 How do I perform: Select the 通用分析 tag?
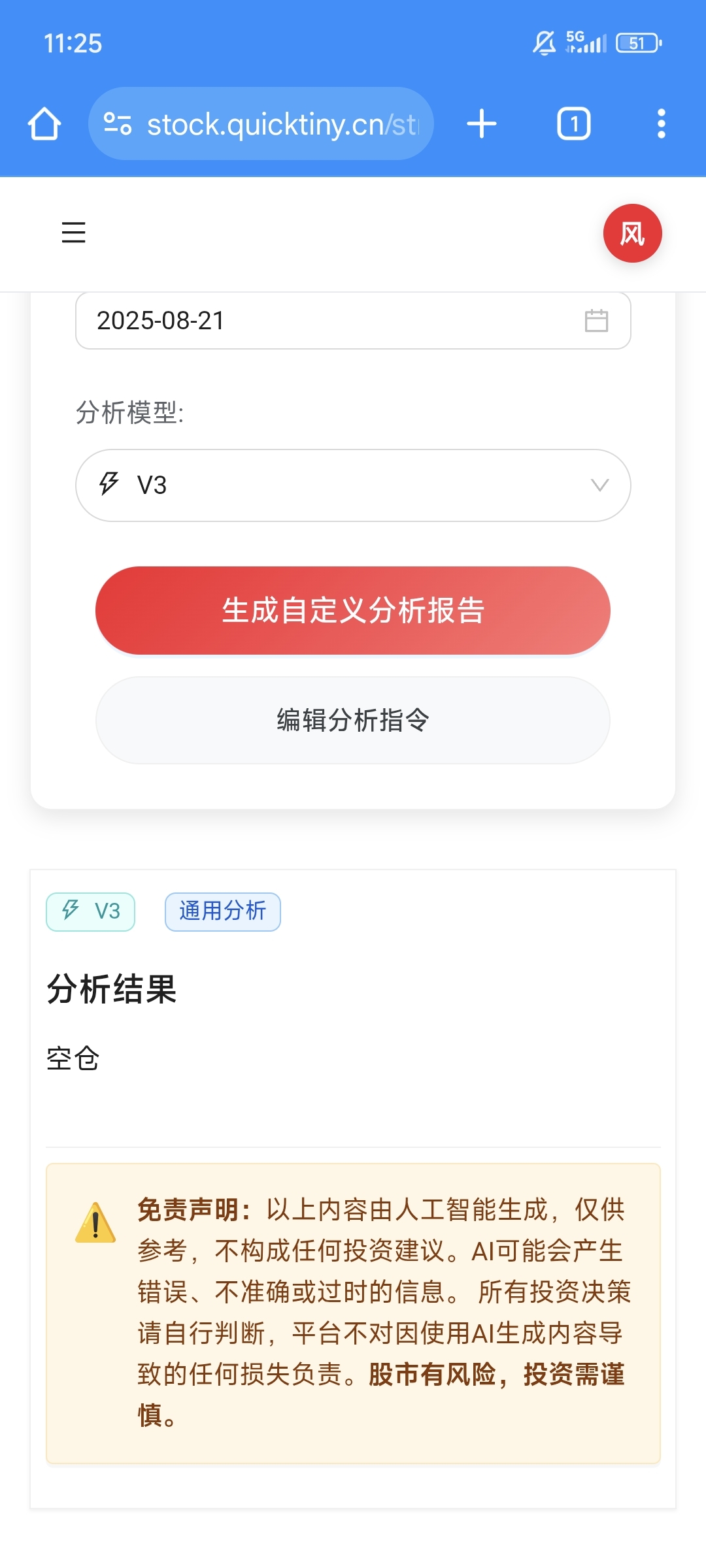point(223,911)
